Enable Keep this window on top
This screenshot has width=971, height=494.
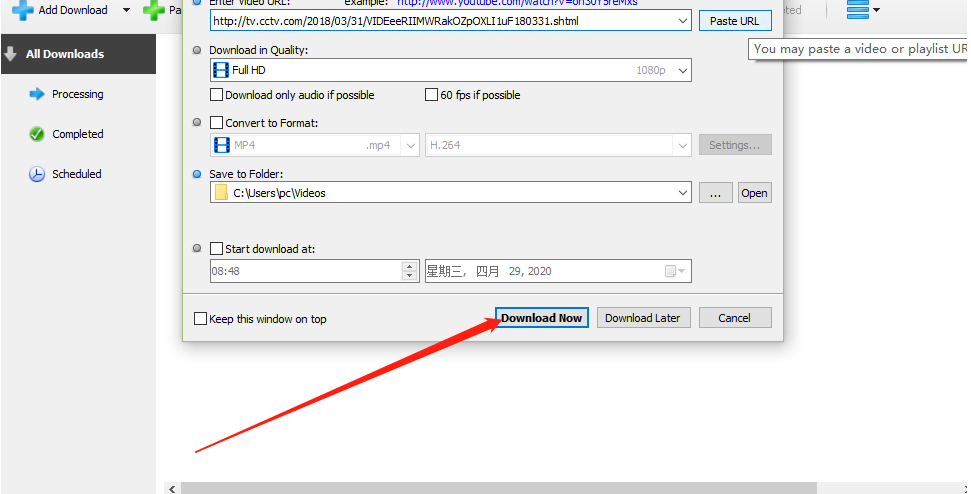pyautogui.click(x=200, y=319)
